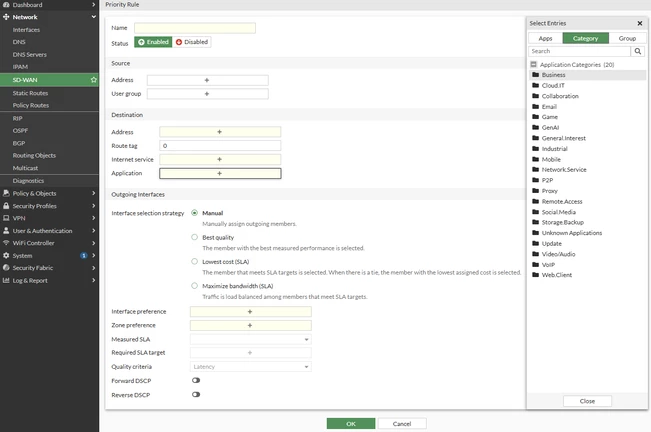Click the Network icon in sidebar
The width and height of the screenshot is (651, 432).
pyautogui.click(x=6, y=17)
